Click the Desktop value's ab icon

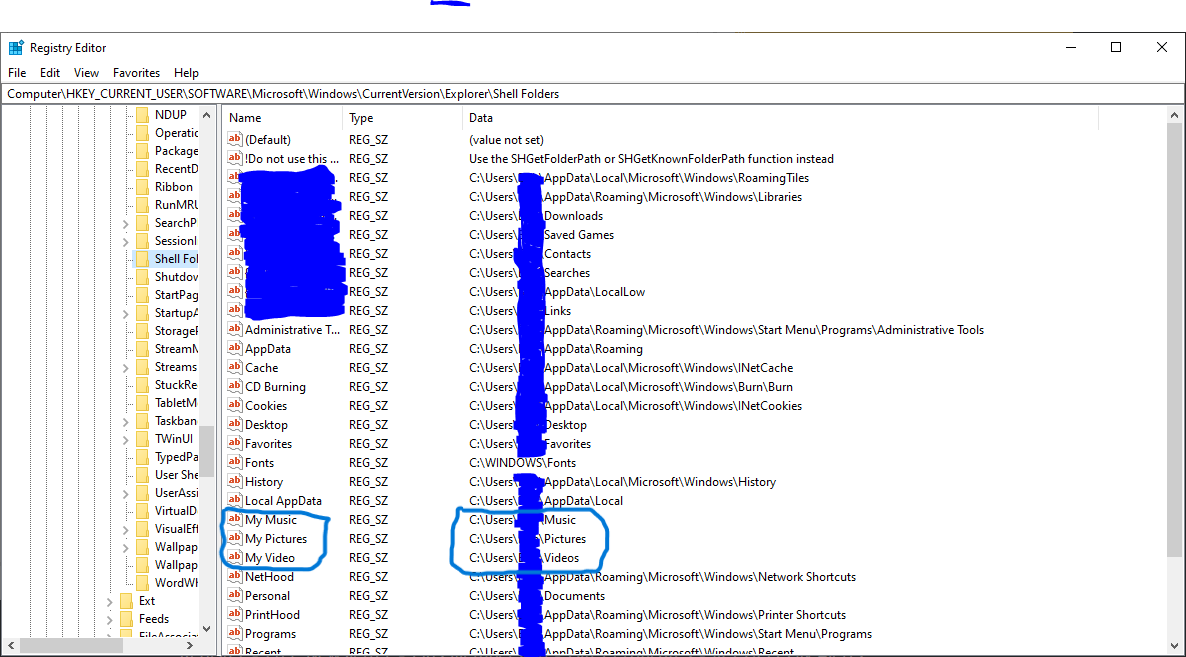tap(235, 425)
